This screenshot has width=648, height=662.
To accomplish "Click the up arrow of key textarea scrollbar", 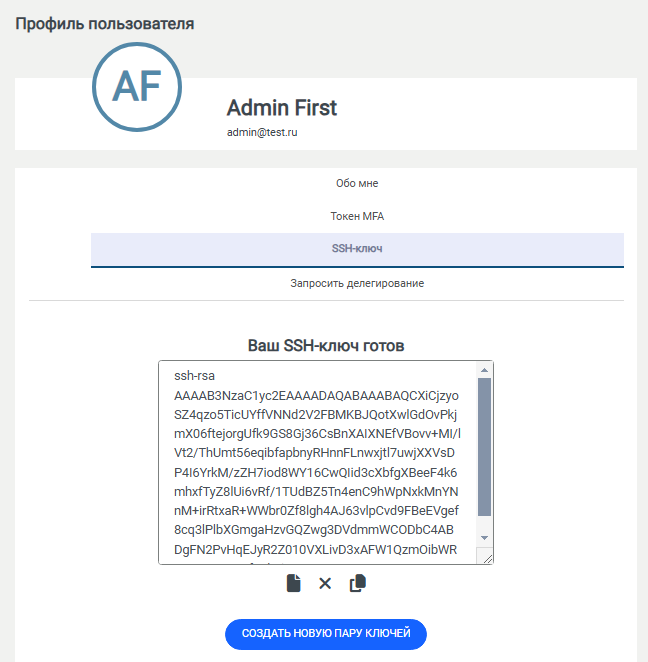I will coord(484,370).
